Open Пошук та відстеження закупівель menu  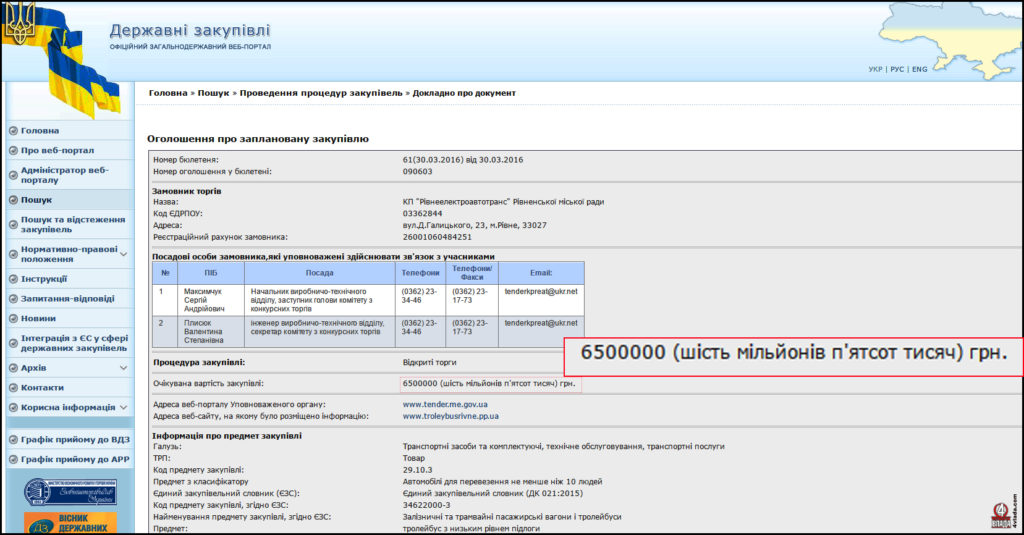(72, 225)
